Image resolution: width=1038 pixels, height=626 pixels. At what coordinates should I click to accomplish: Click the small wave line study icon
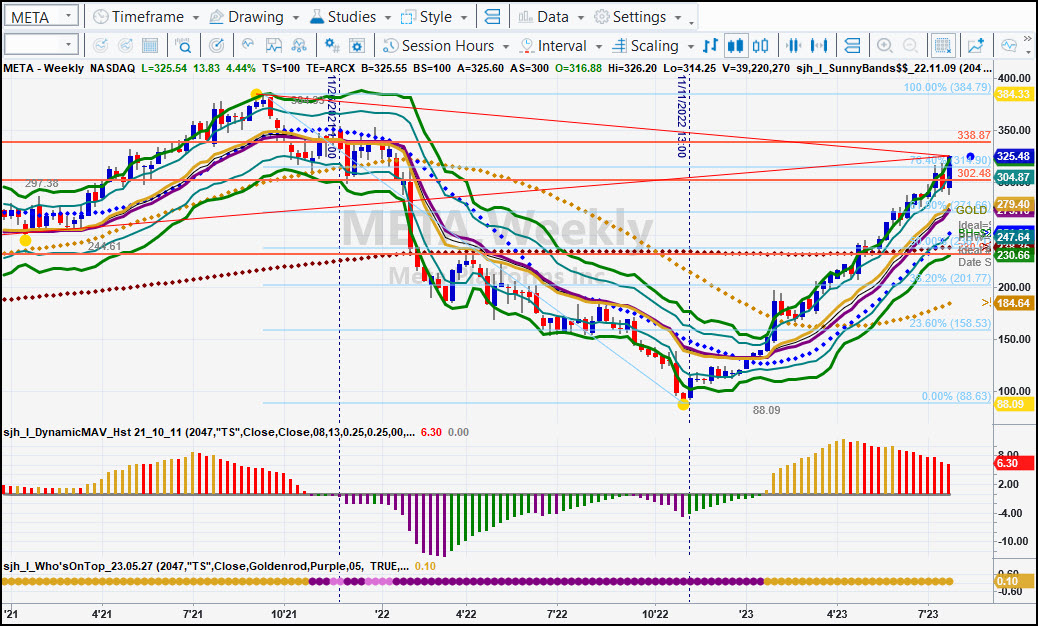248,46
